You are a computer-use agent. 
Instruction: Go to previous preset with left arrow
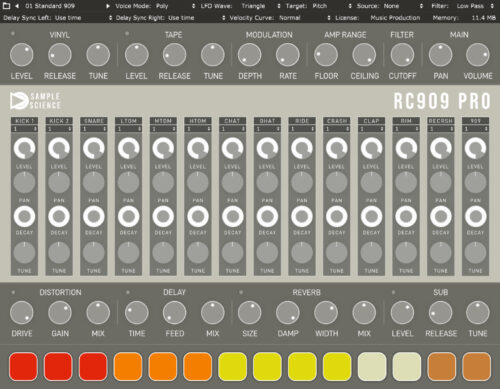(17, 6)
